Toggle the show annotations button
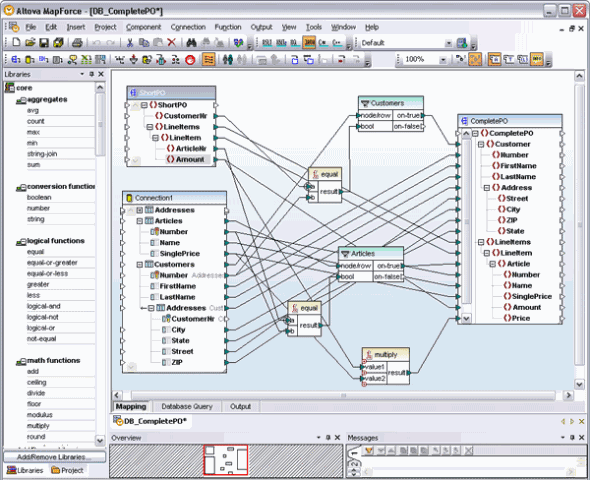 click(x=494, y=59)
